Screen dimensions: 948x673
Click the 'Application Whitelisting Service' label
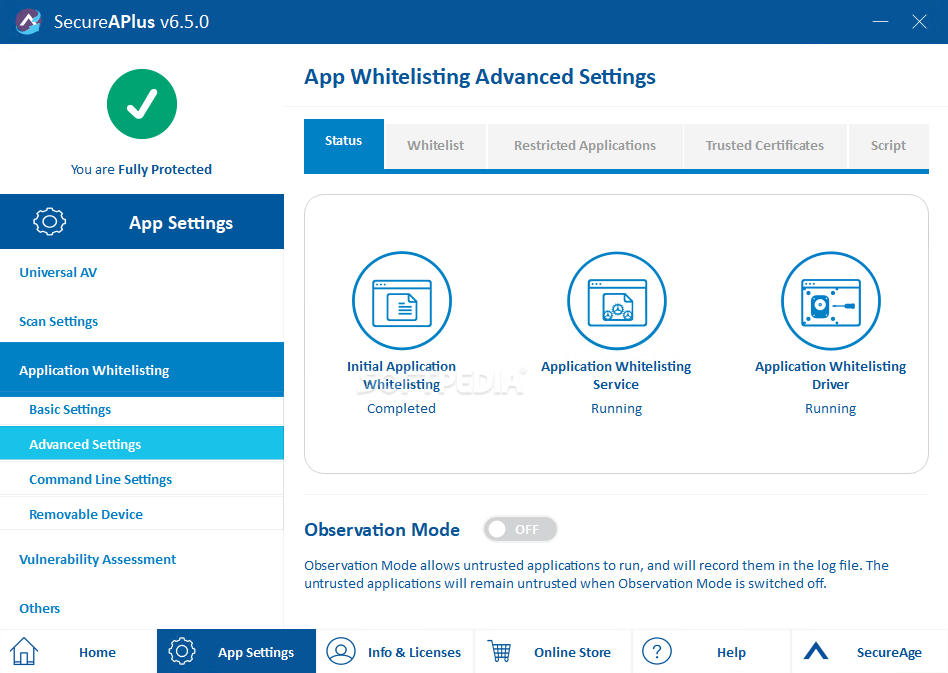(x=616, y=375)
